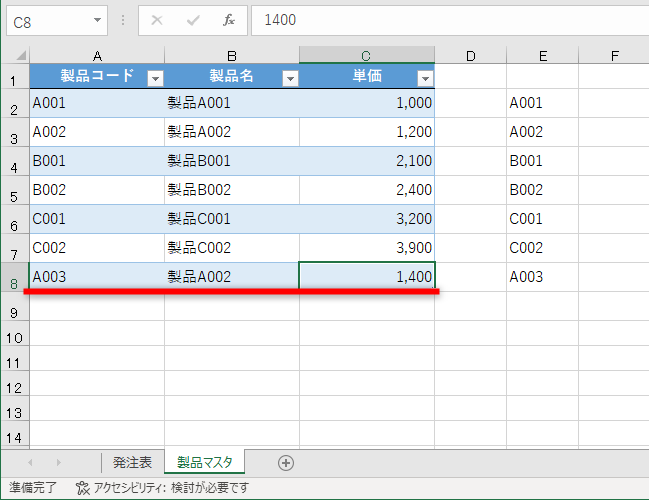Image resolution: width=649 pixels, height=500 pixels.
Task: Click cell B8 in the A003 row
Action: click(x=232, y=277)
